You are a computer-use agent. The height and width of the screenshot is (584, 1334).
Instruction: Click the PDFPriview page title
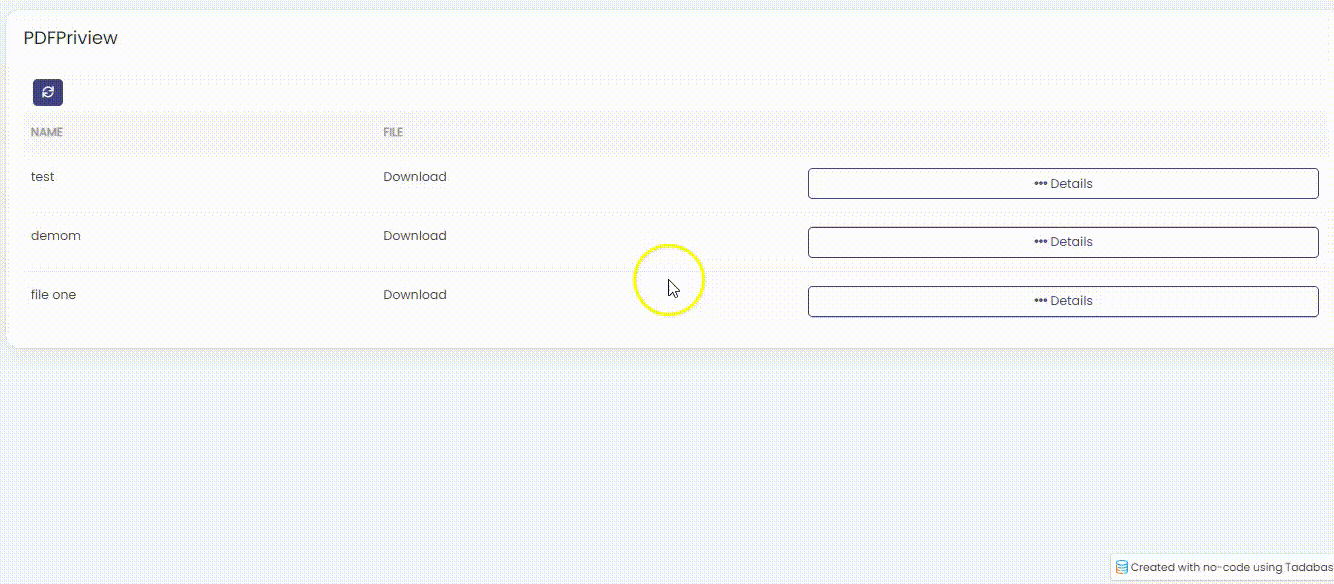click(71, 38)
